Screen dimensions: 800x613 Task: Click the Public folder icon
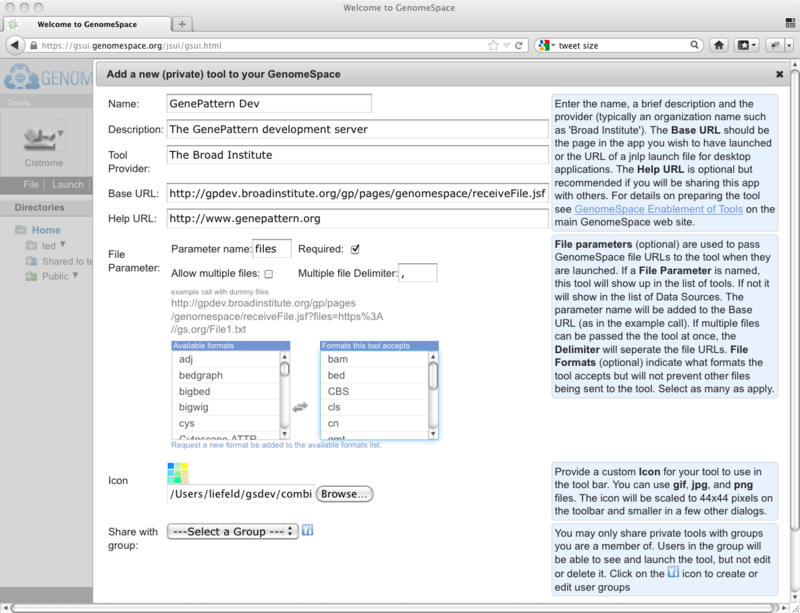32,277
